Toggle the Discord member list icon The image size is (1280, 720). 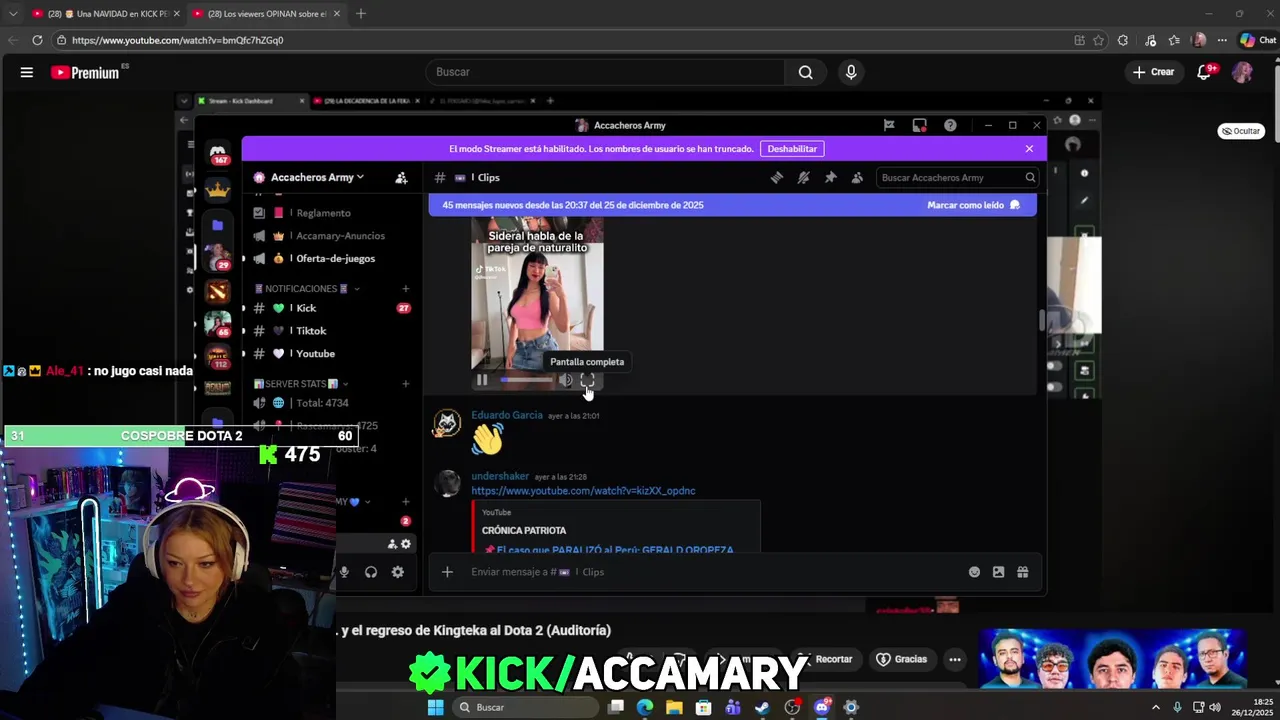(x=857, y=178)
